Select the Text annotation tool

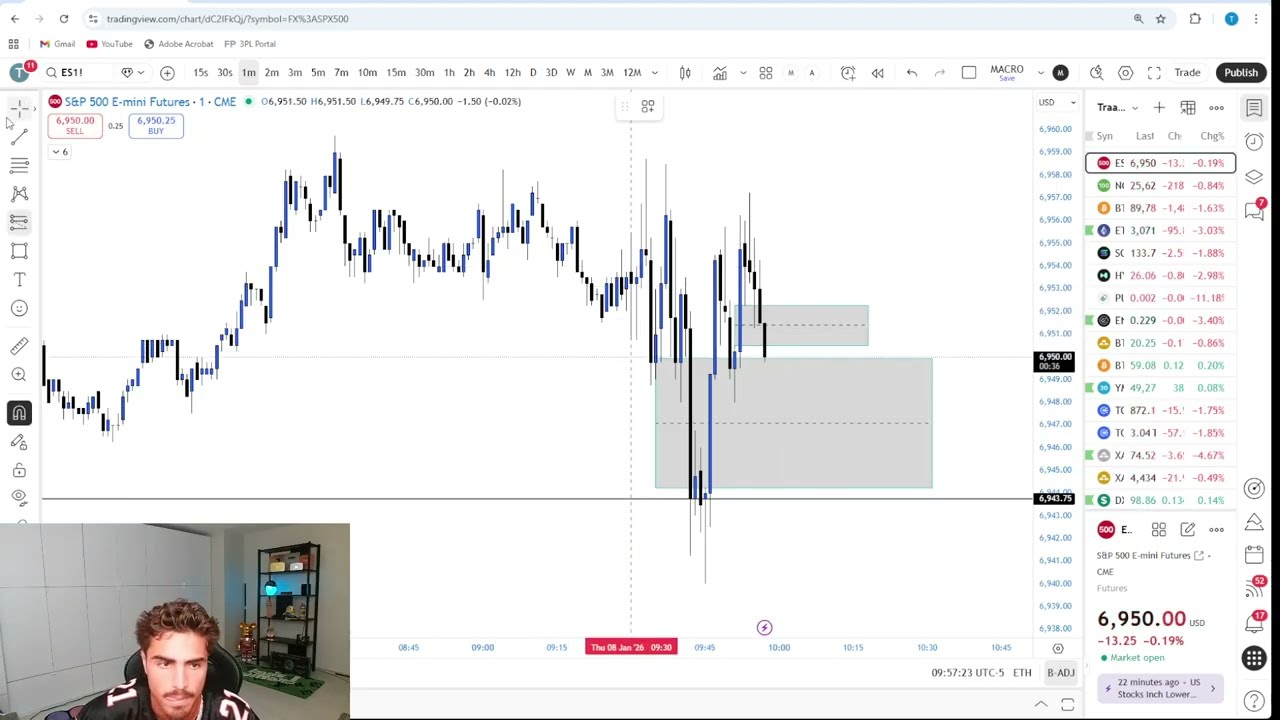(19, 280)
